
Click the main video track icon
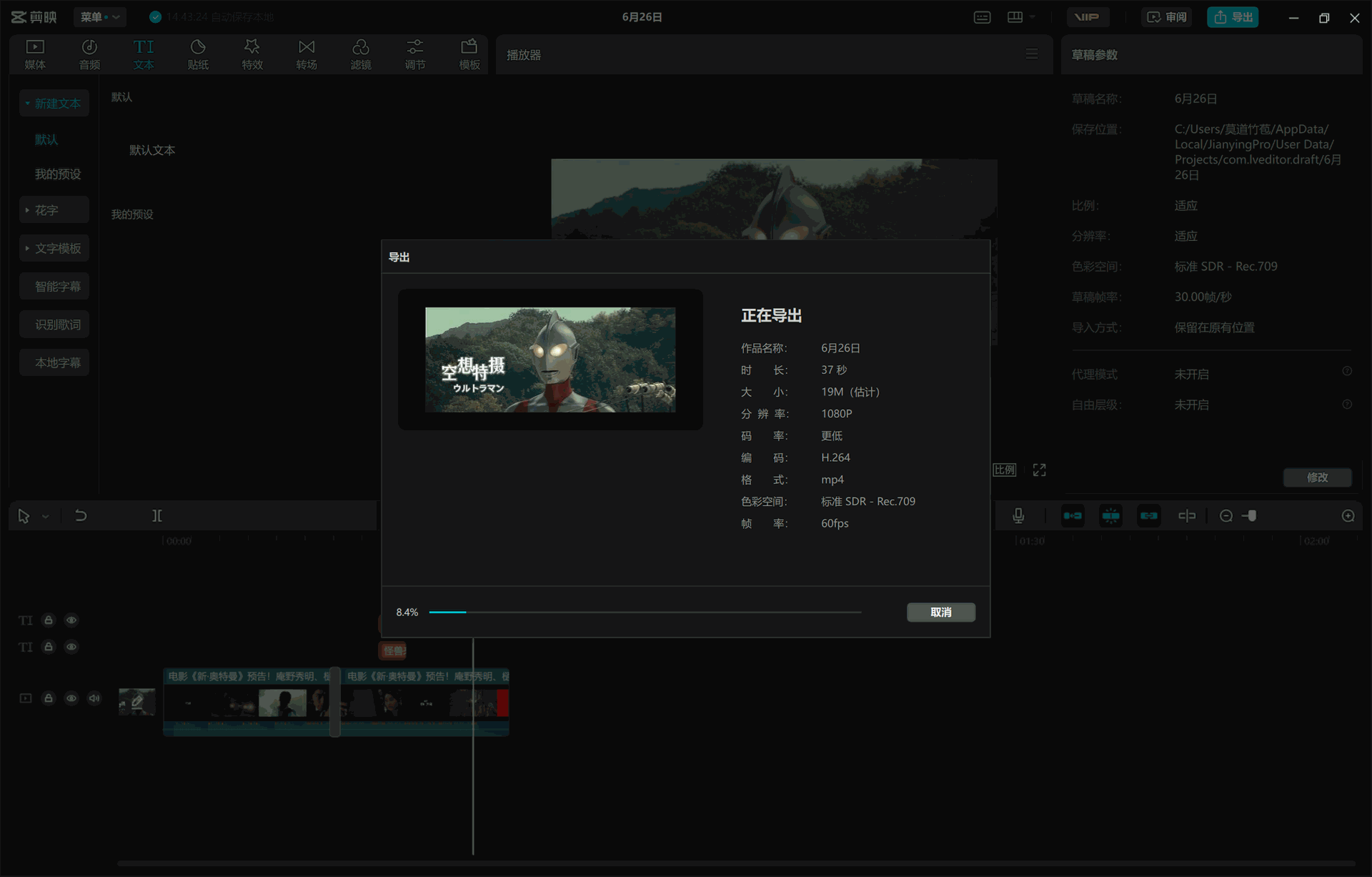click(26, 698)
